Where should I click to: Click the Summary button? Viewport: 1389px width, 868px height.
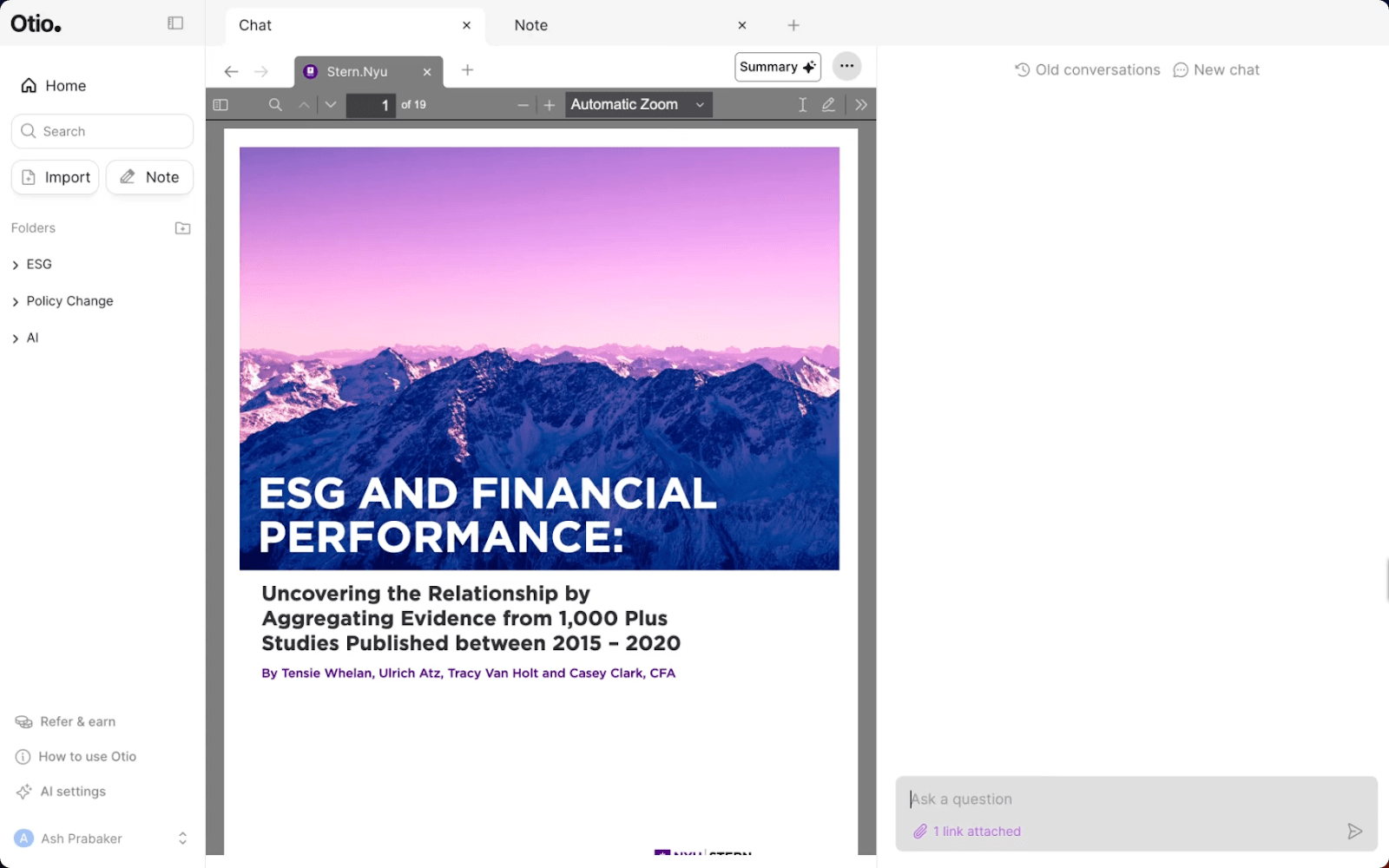tap(777, 67)
